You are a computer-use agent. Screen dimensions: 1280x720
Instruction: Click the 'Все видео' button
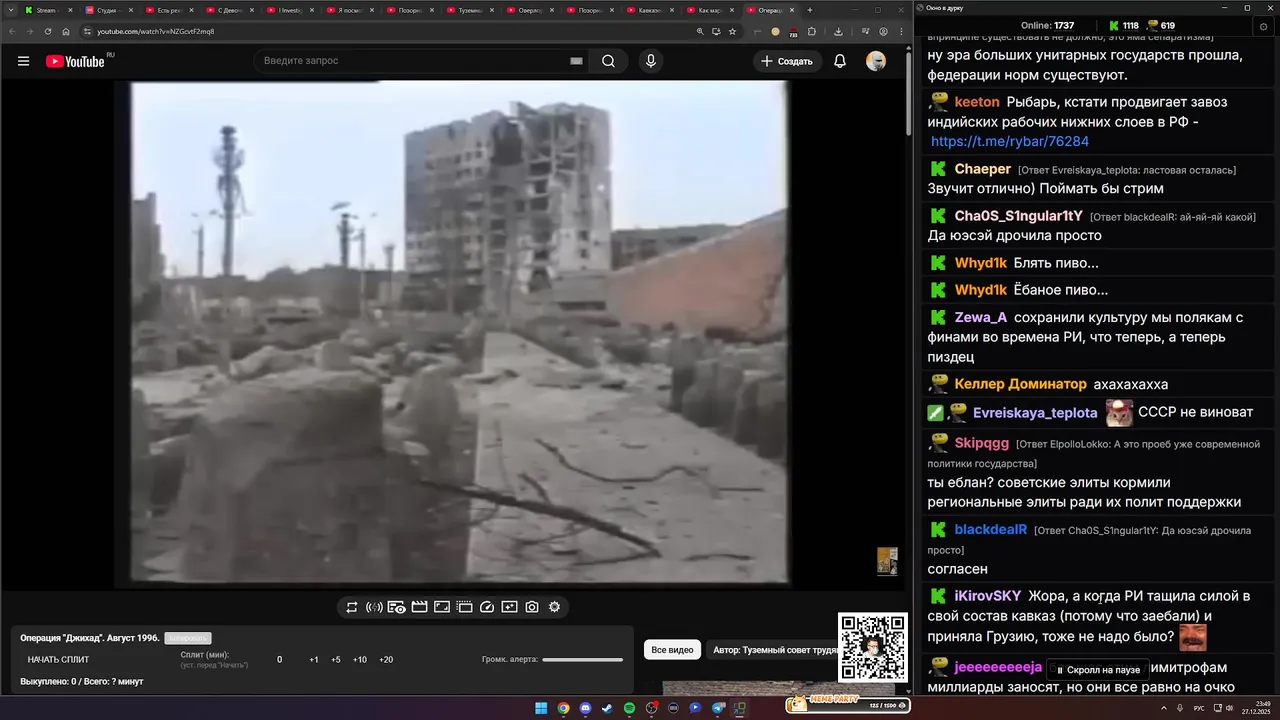(672, 650)
